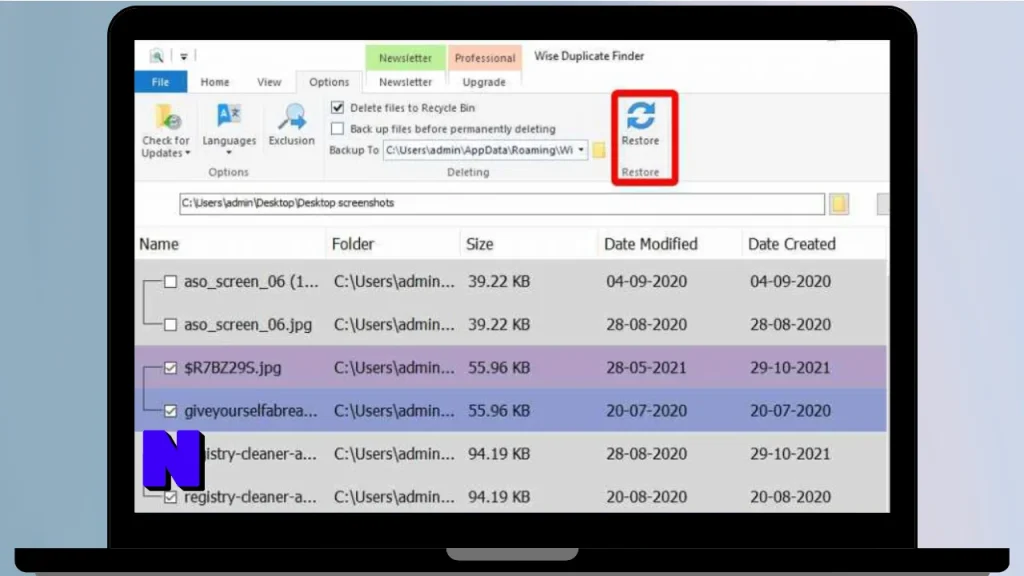Browse backup folder with yellow folder icon
Screen dimensions: 1024x576
coord(599,150)
